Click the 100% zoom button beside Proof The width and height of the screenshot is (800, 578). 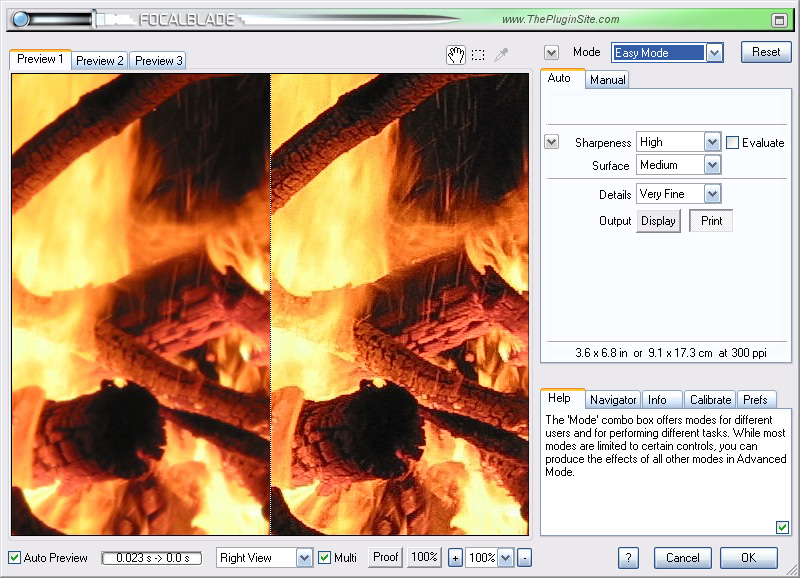point(424,557)
